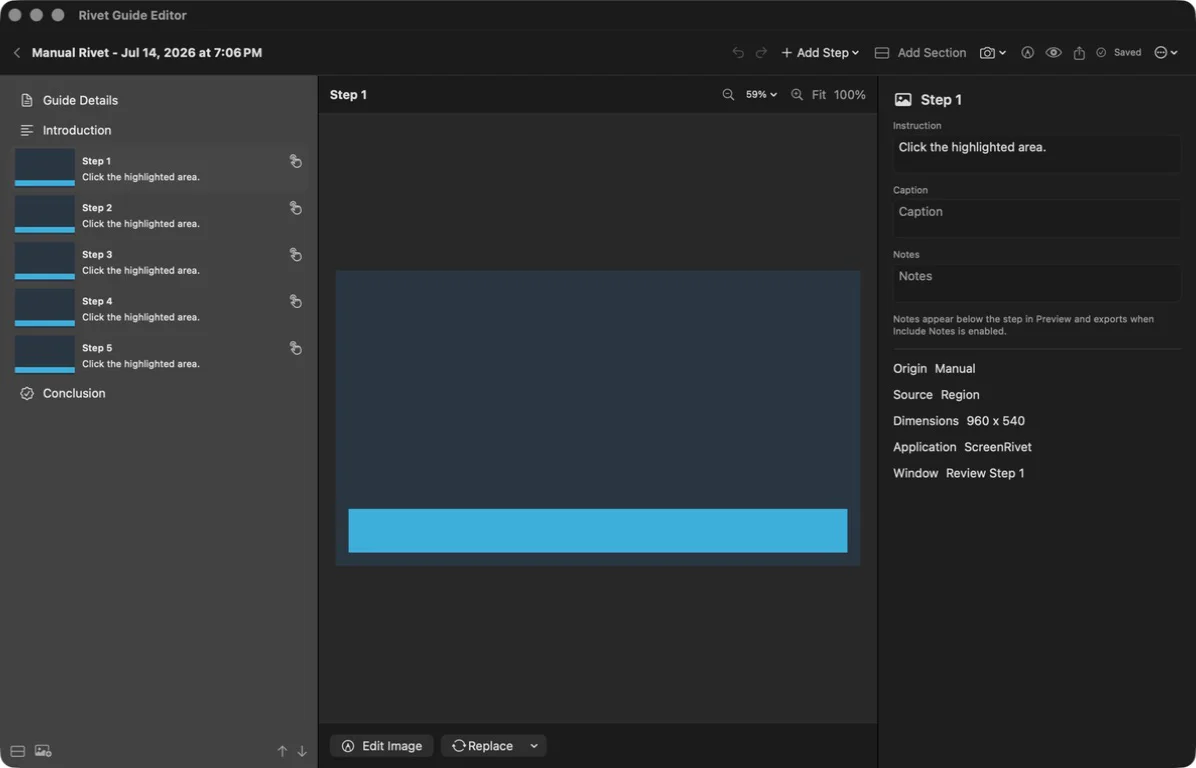Open the 59% zoom level dropdown
Screen dimensions: 1196x768
coord(761,95)
